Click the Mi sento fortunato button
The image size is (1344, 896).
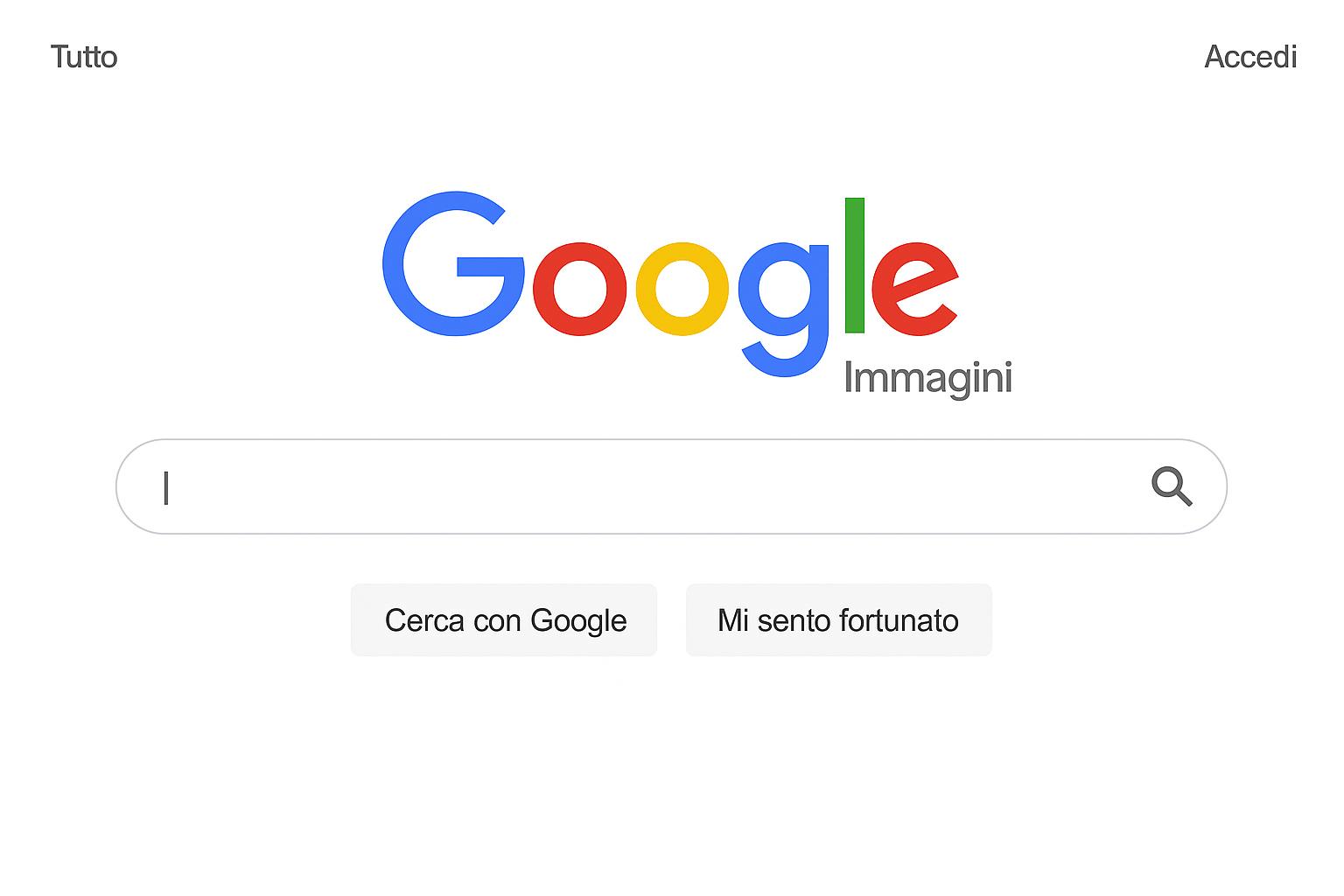tap(839, 620)
